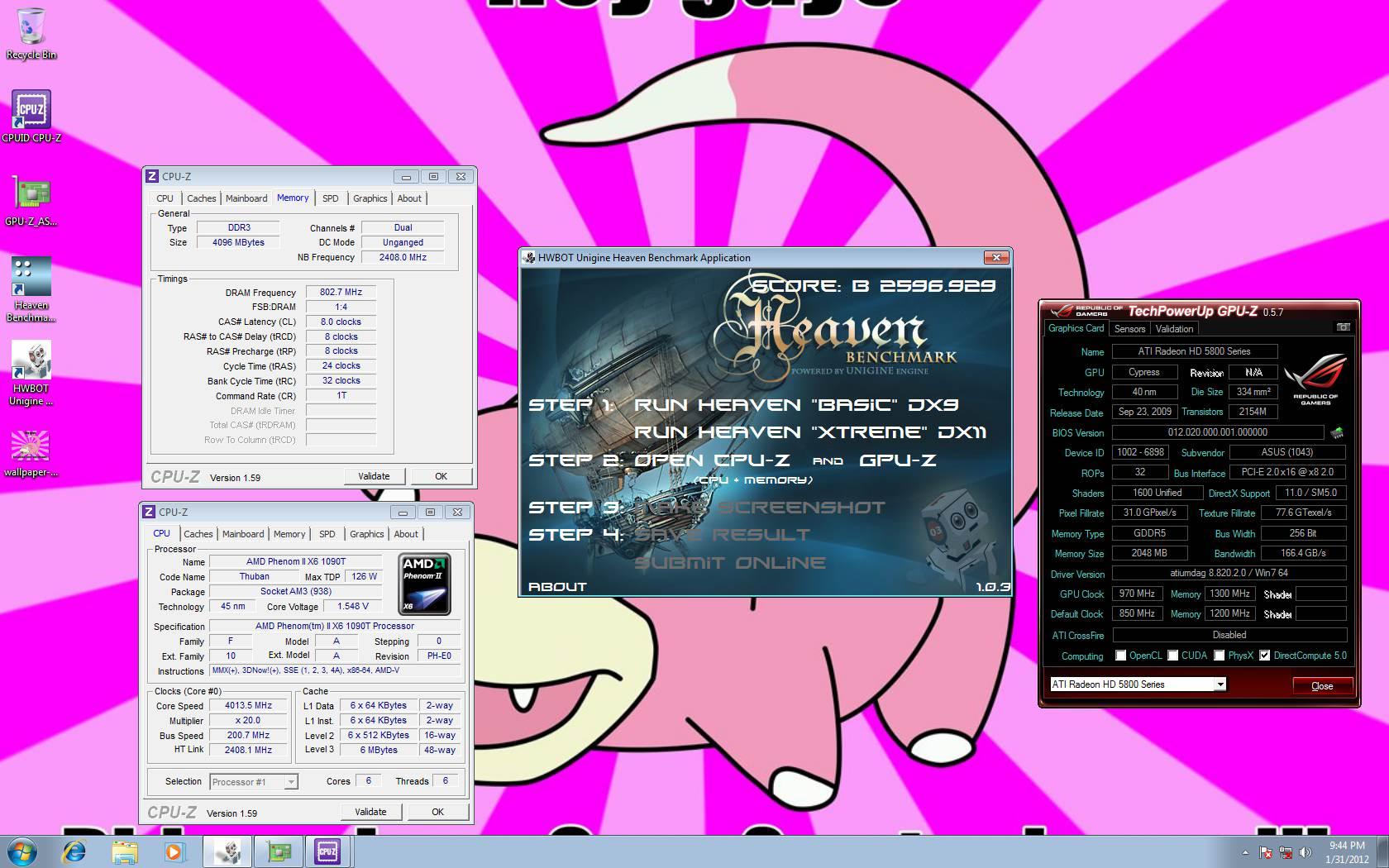Click the Windows Start orb
Image resolution: width=1389 pixels, height=868 pixels.
point(22,851)
